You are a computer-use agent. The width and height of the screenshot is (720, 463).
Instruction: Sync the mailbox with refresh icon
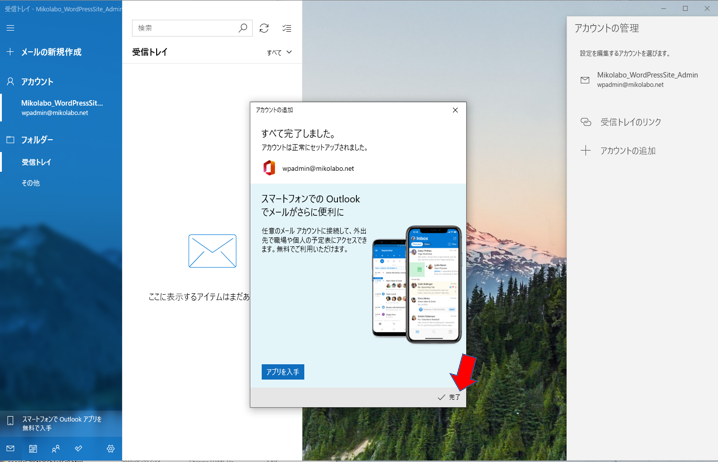tap(264, 28)
